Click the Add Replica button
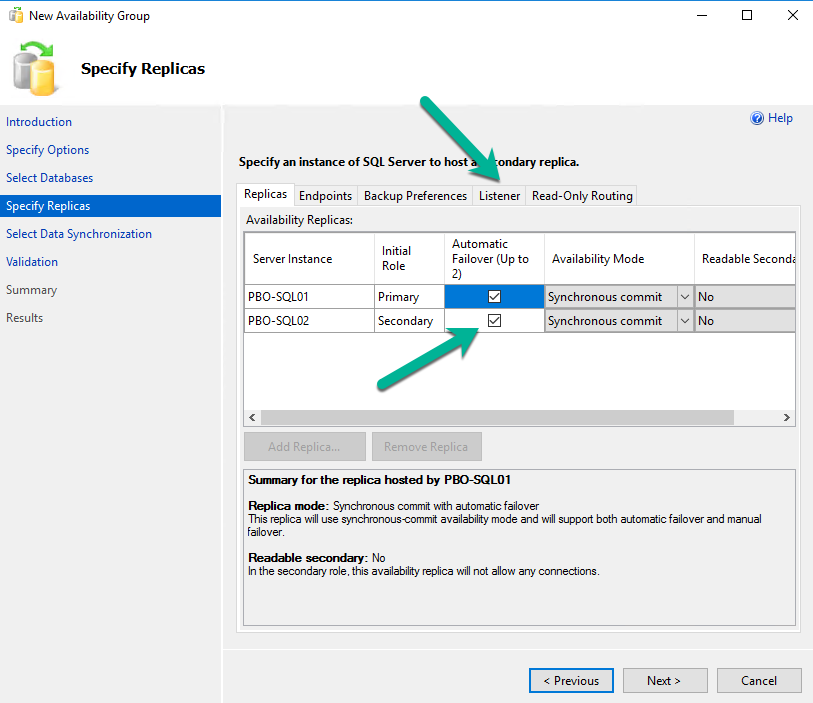Screen dimensions: 813x703 point(304,446)
